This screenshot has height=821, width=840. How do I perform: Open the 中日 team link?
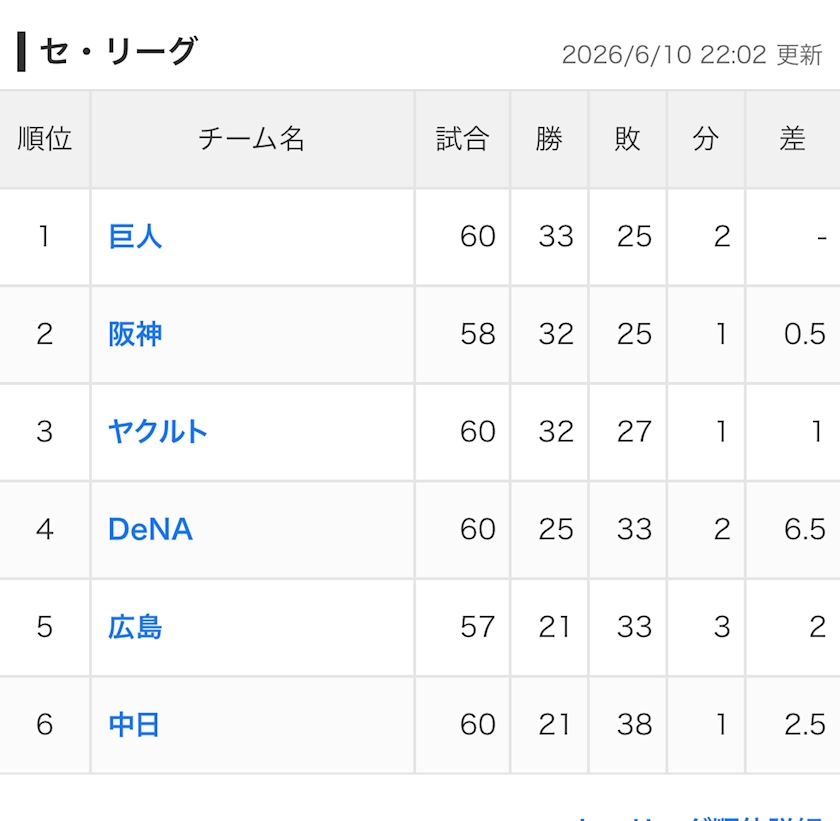click(x=134, y=725)
